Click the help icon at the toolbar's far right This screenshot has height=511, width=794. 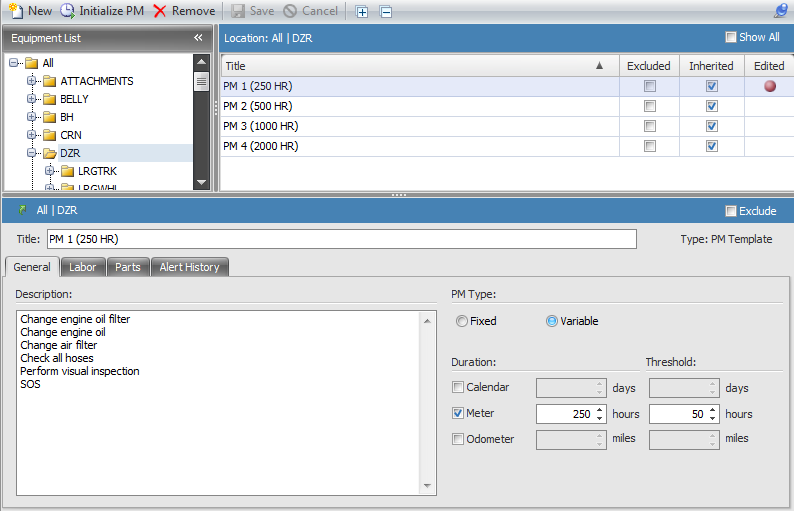[780, 11]
